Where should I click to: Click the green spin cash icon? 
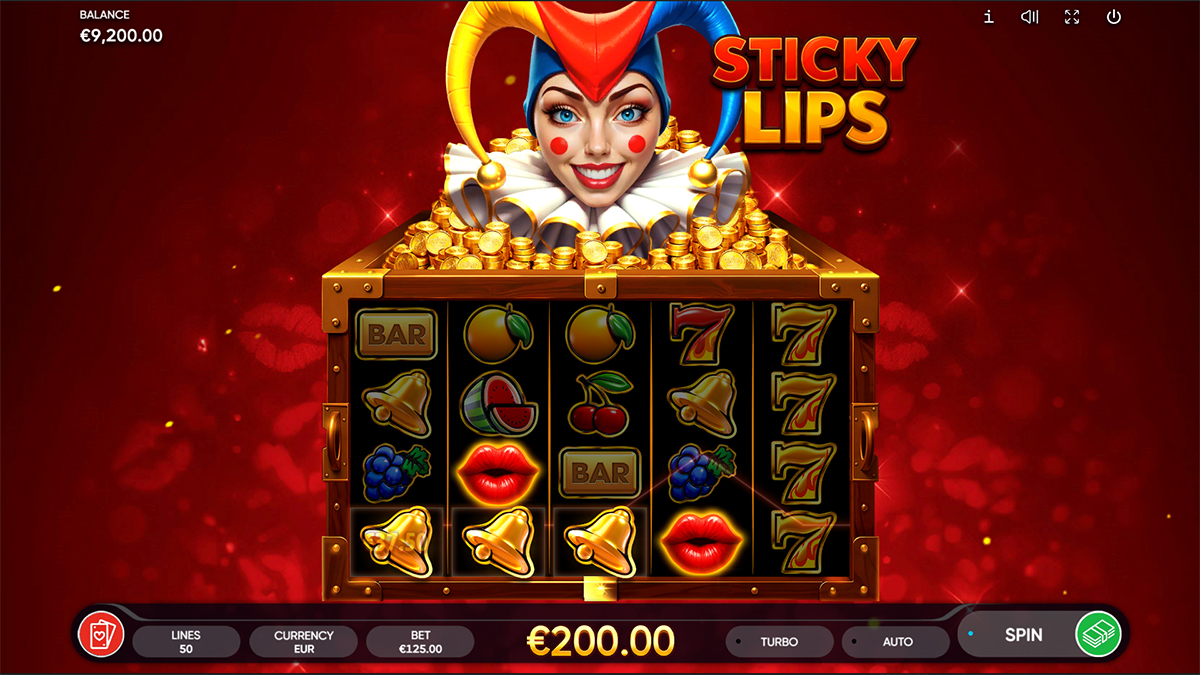(1098, 634)
